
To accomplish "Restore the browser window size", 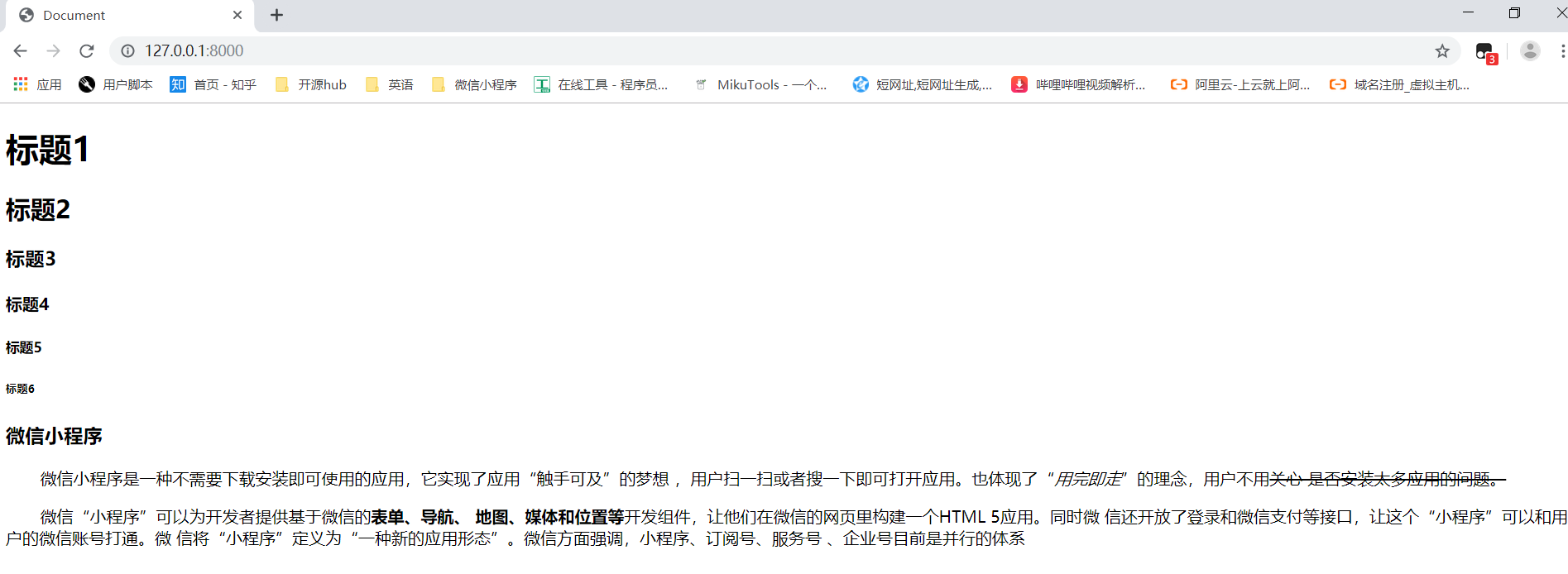I will [1514, 12].
